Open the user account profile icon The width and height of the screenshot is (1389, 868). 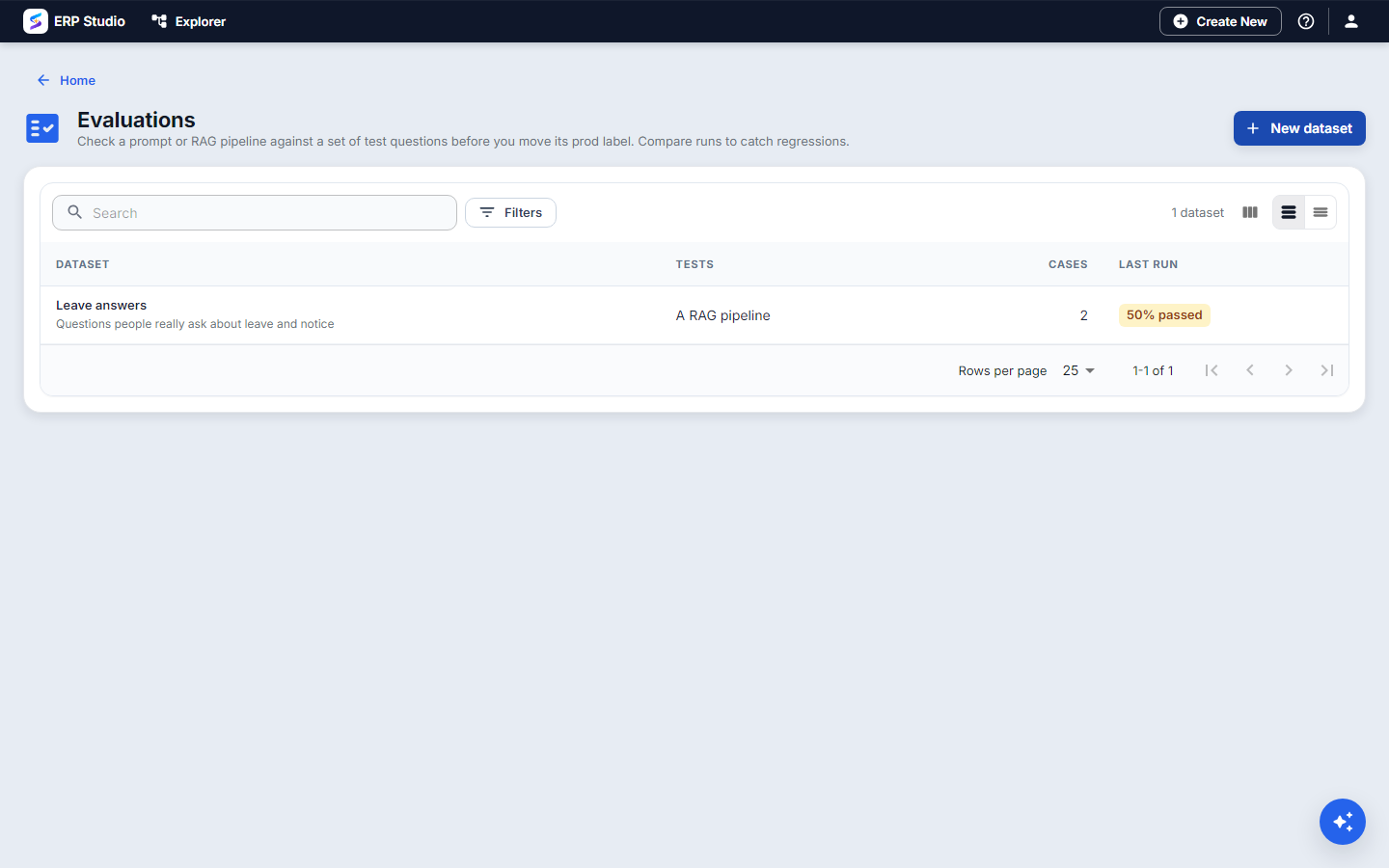point(1351,21)
